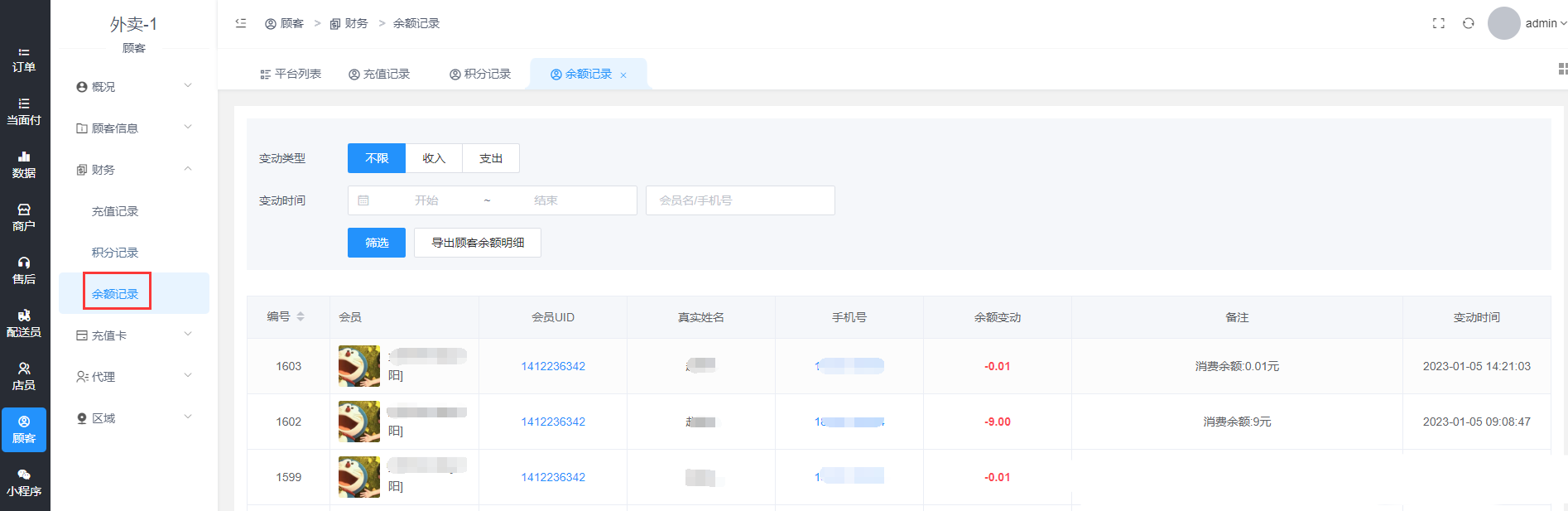
Task: Click 财务 in the breadcrumb
Action: click(349, 23)
